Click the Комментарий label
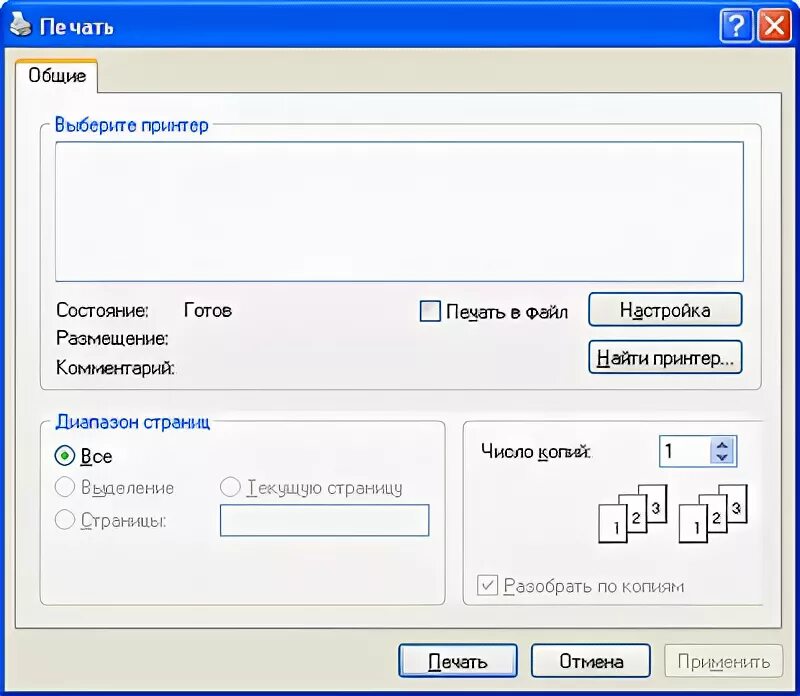Image resolution: width=800 pixels, height=696 pixels. coord(115,367)
